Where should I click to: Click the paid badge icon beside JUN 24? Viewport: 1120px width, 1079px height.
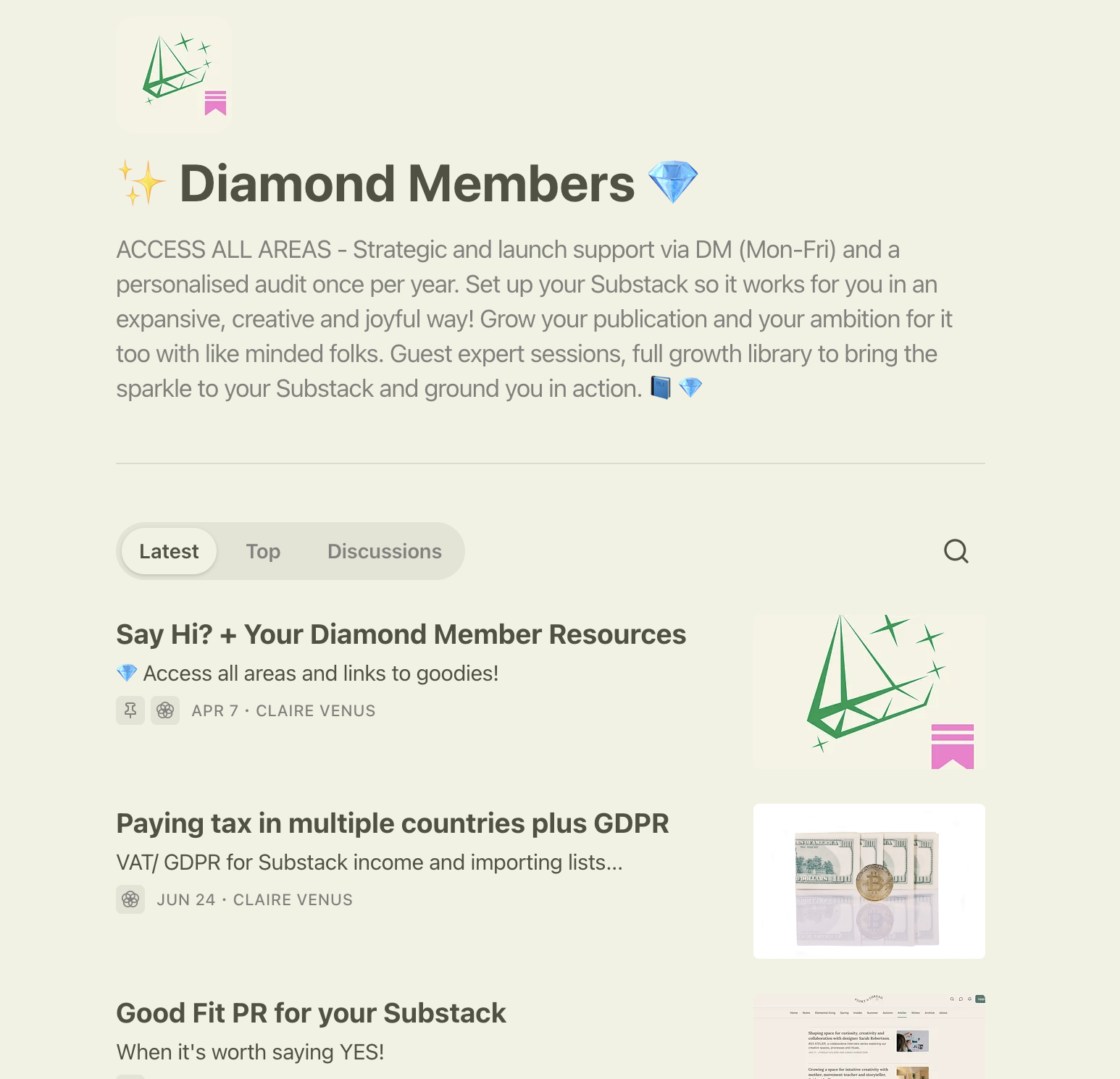pos(130,899)
